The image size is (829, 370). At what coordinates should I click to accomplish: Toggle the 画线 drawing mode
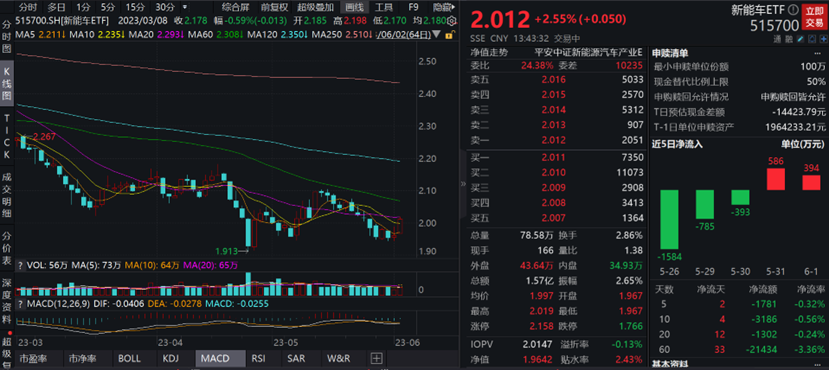[x=354, y=7]
